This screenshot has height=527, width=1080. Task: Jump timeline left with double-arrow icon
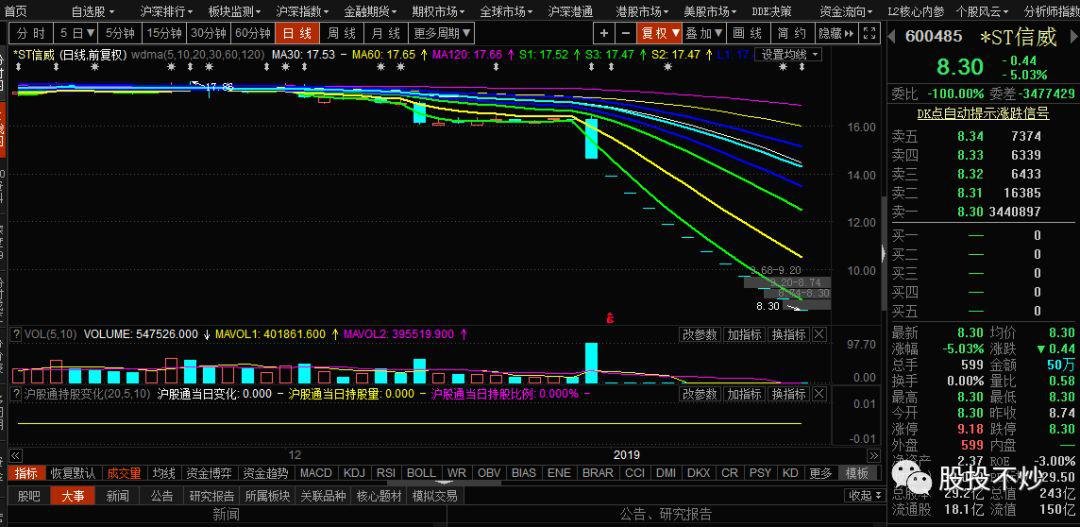click(15, 455)
